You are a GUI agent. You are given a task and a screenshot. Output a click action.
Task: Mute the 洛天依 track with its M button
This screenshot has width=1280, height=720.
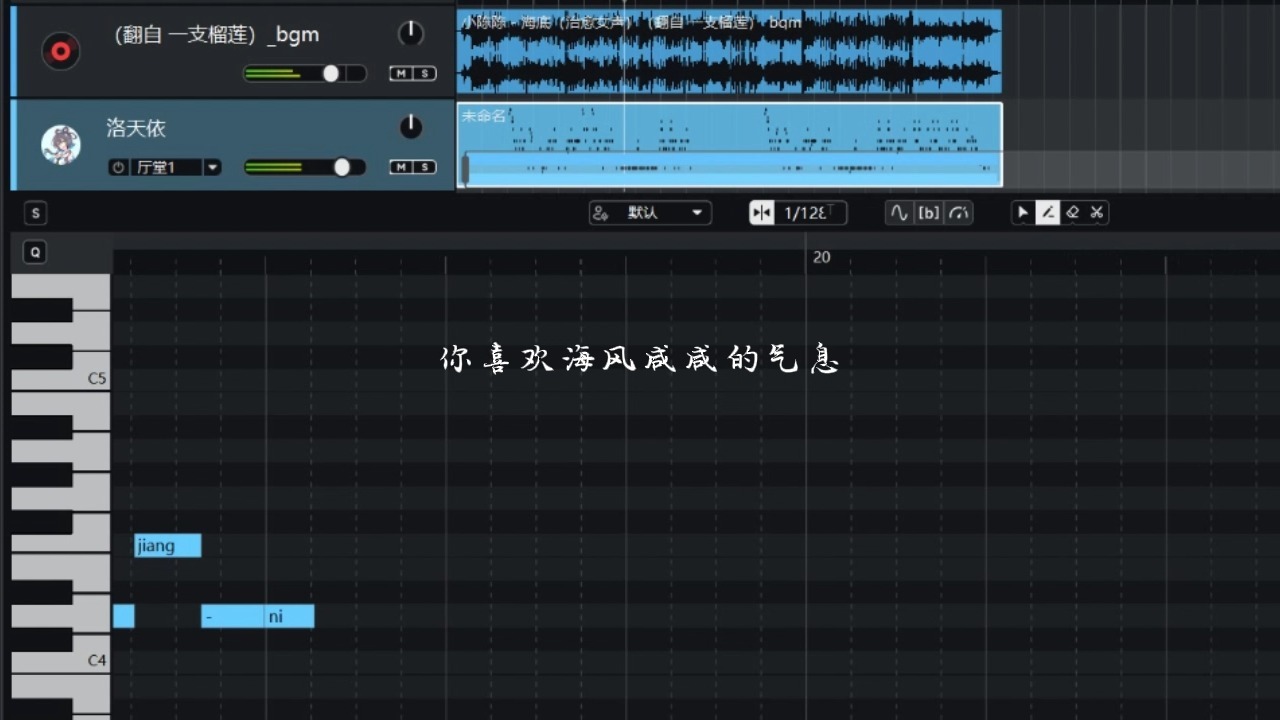tap(401, 167)
